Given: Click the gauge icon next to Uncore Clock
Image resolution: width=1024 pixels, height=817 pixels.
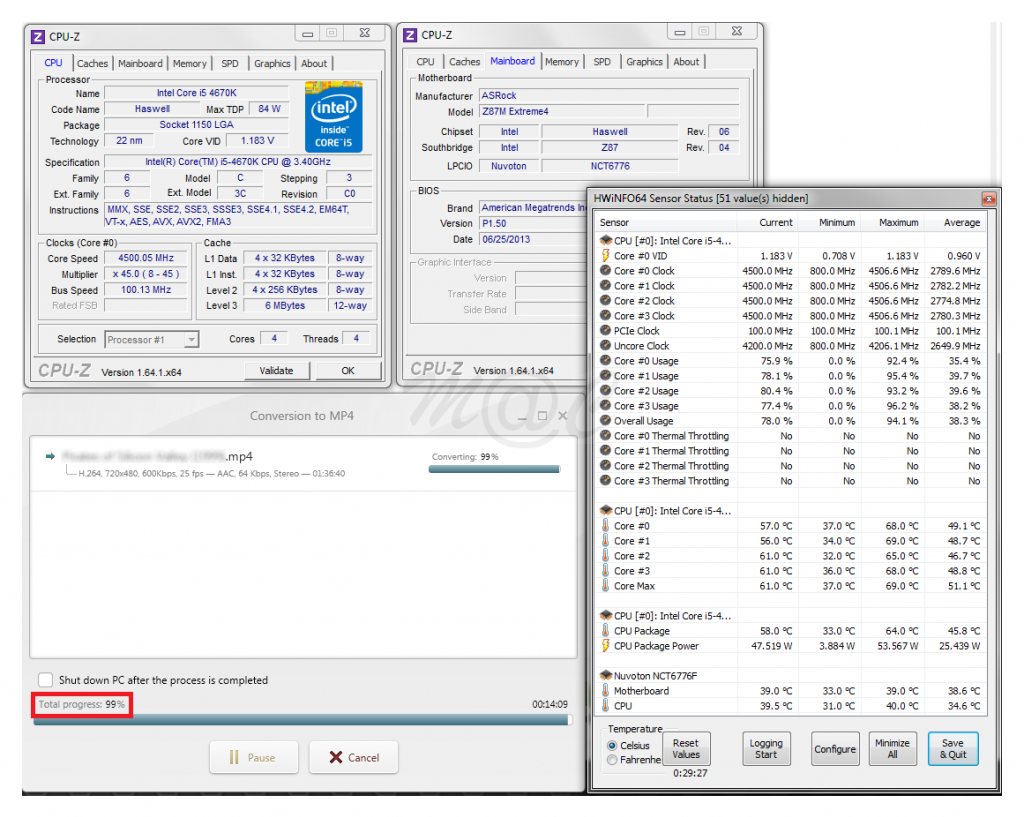Looking at the screenshot, I should point(605,346).
